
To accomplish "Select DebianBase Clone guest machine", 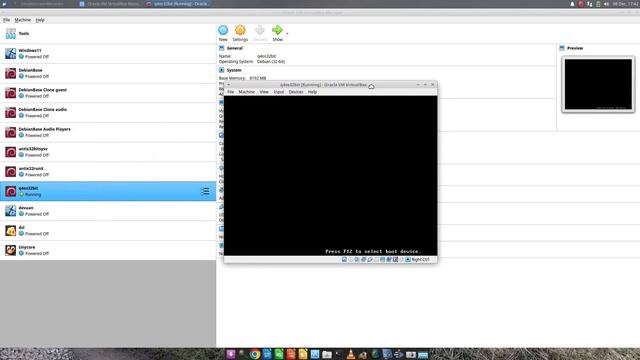I will click(x=108, y=93).
